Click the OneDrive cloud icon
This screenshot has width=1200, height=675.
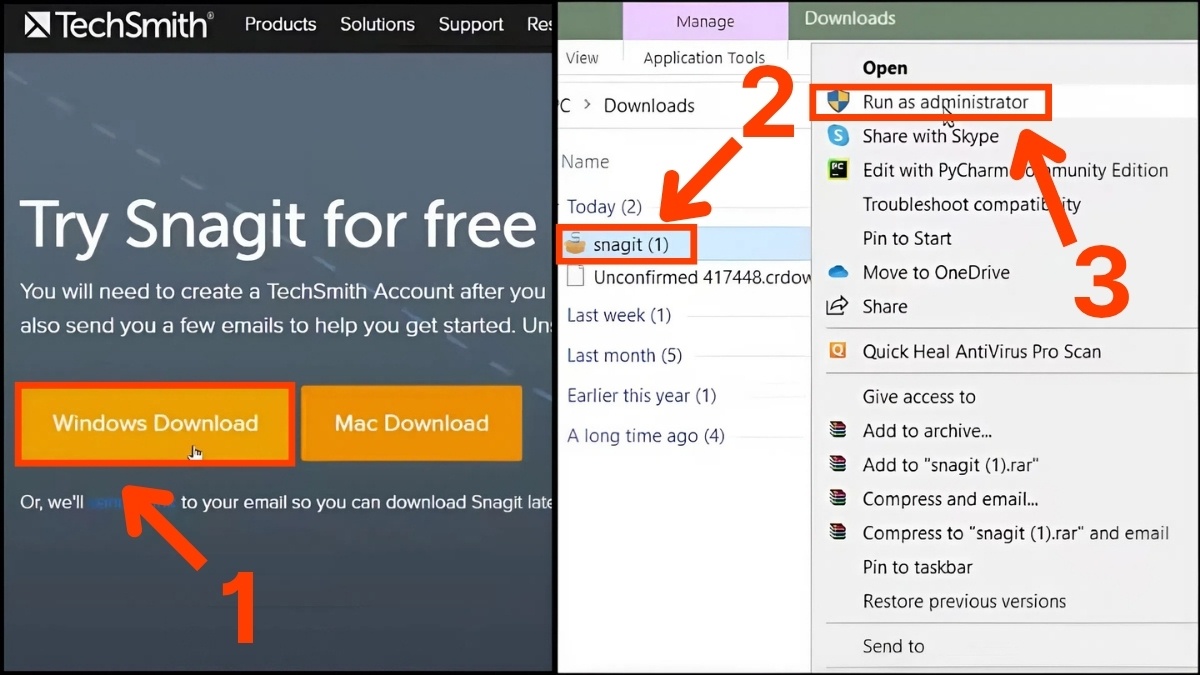838,272
